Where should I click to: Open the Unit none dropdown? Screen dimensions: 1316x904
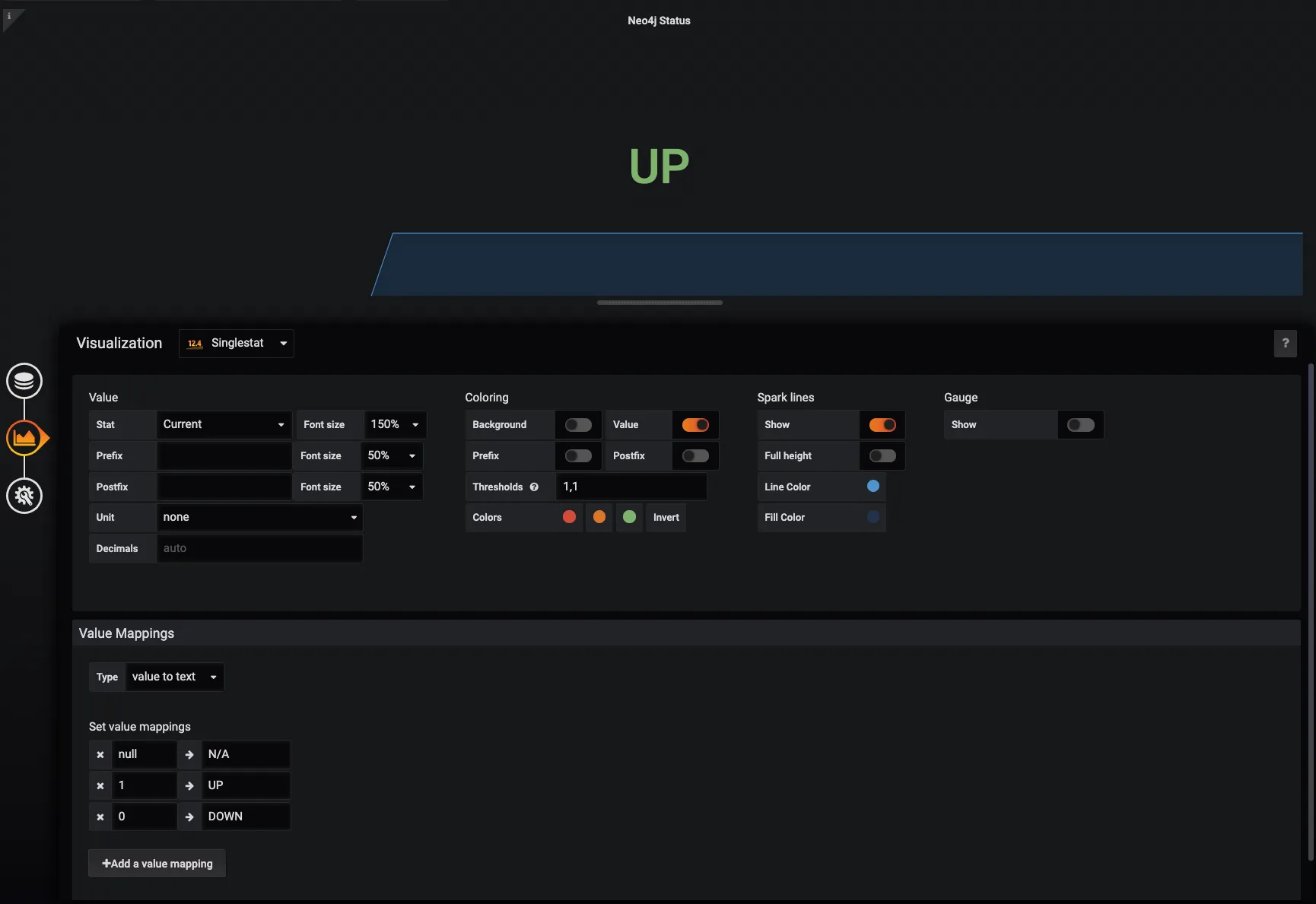pos(259,517)
